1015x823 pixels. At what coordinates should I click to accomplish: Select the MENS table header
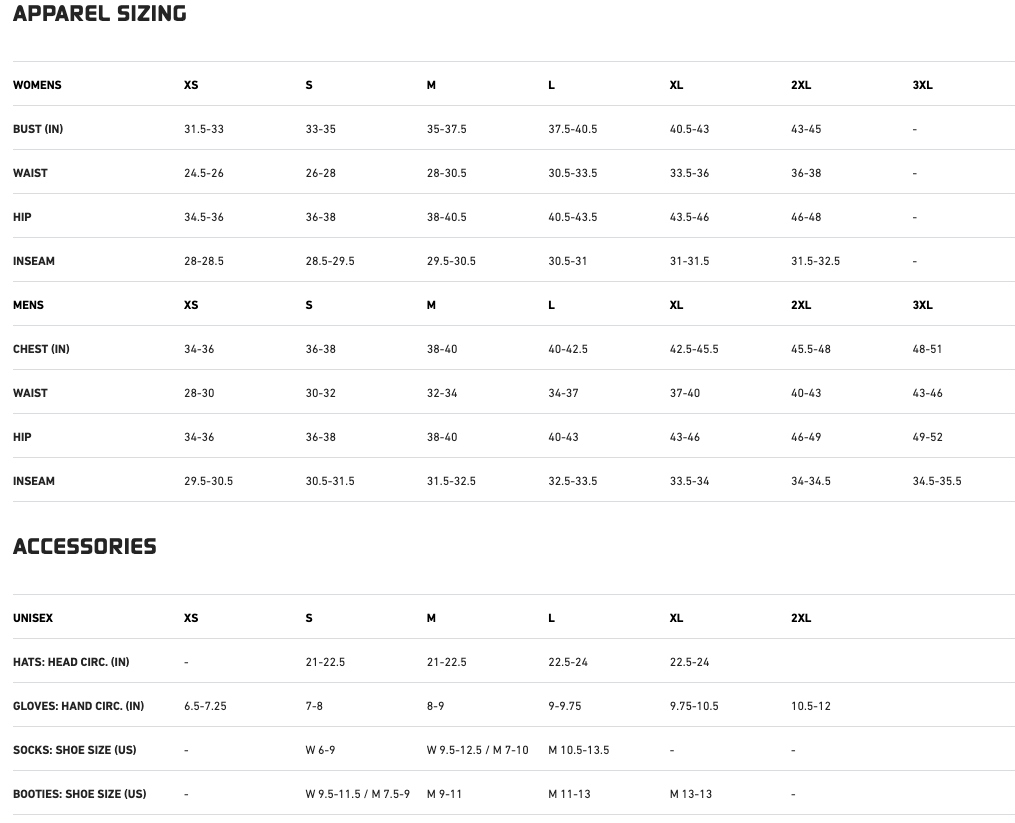[28, 305]
